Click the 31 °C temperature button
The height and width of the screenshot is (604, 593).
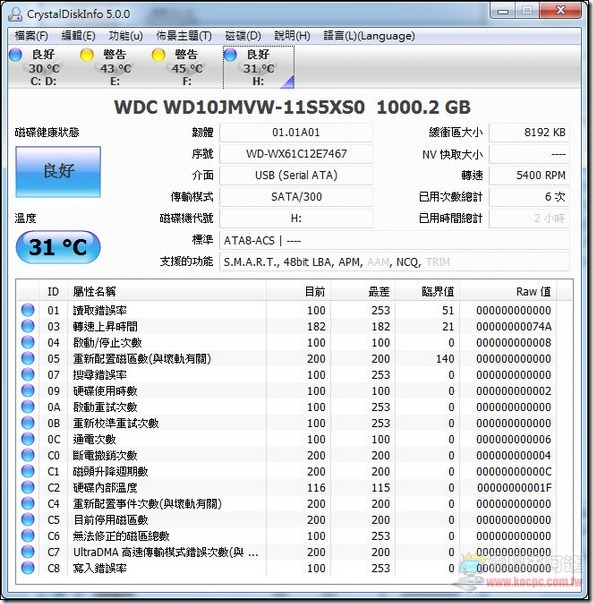58,247
